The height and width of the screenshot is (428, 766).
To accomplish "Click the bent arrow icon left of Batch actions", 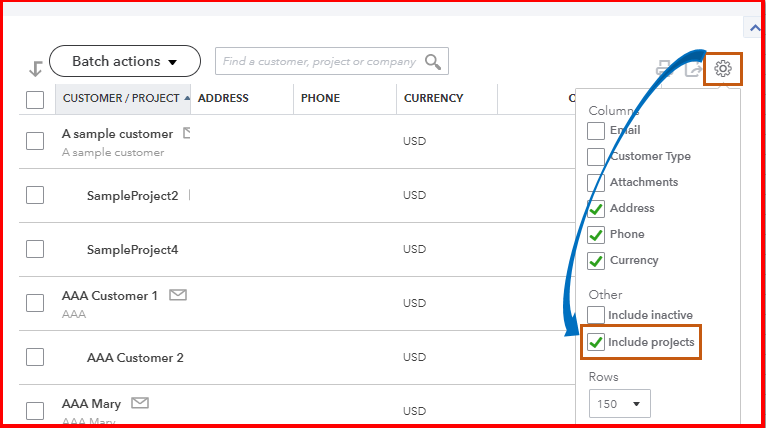I will pyautogui.click(x=35, y=68).
